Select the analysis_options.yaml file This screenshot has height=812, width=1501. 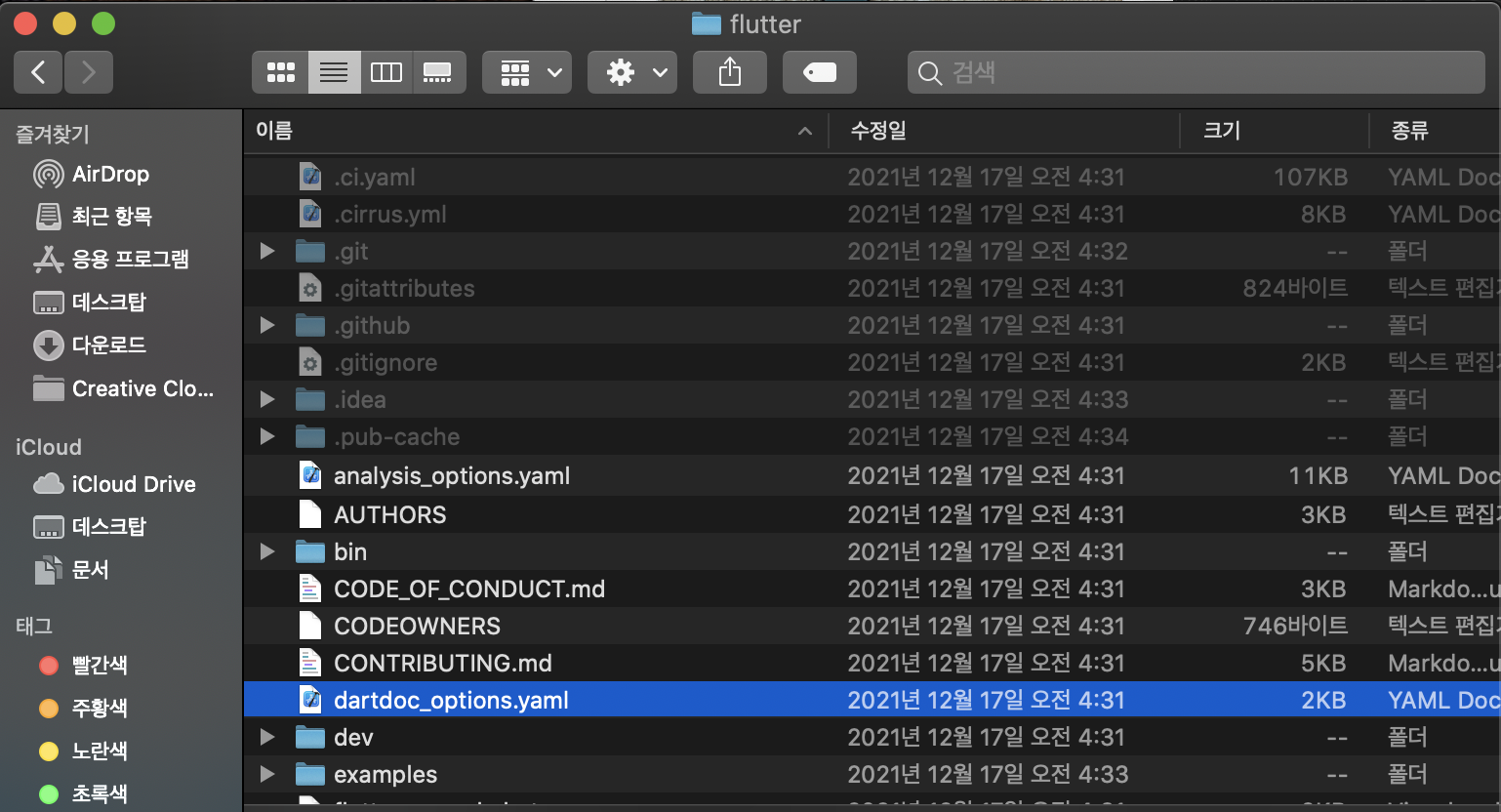872,475
